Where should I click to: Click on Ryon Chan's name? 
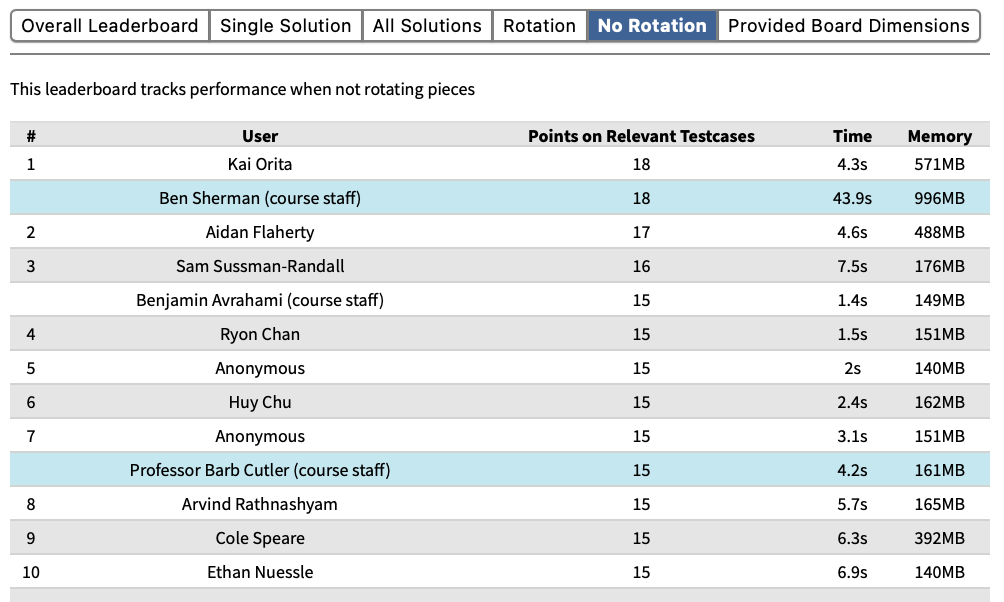260,334
